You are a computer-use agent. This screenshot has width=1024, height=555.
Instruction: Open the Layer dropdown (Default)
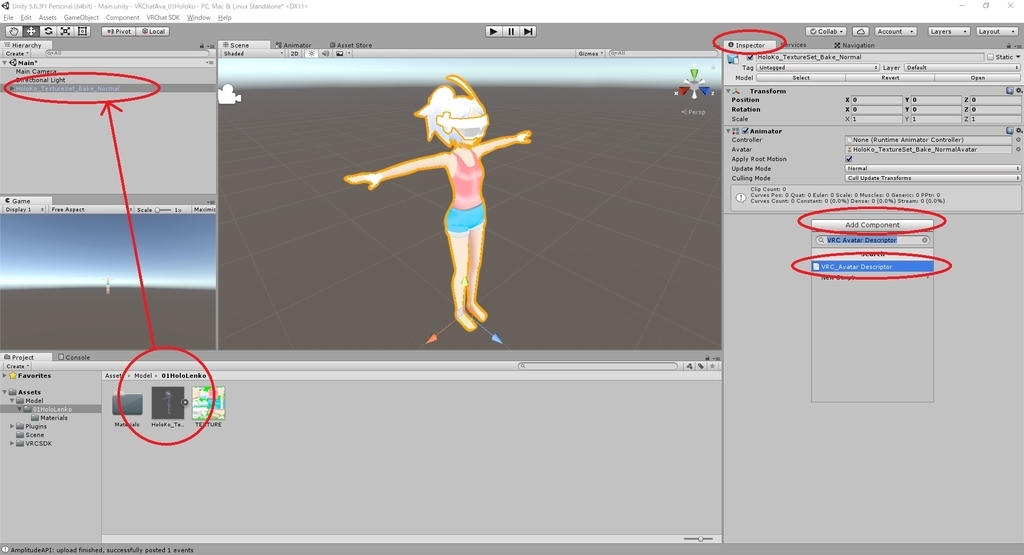click(x=962, y=67)
